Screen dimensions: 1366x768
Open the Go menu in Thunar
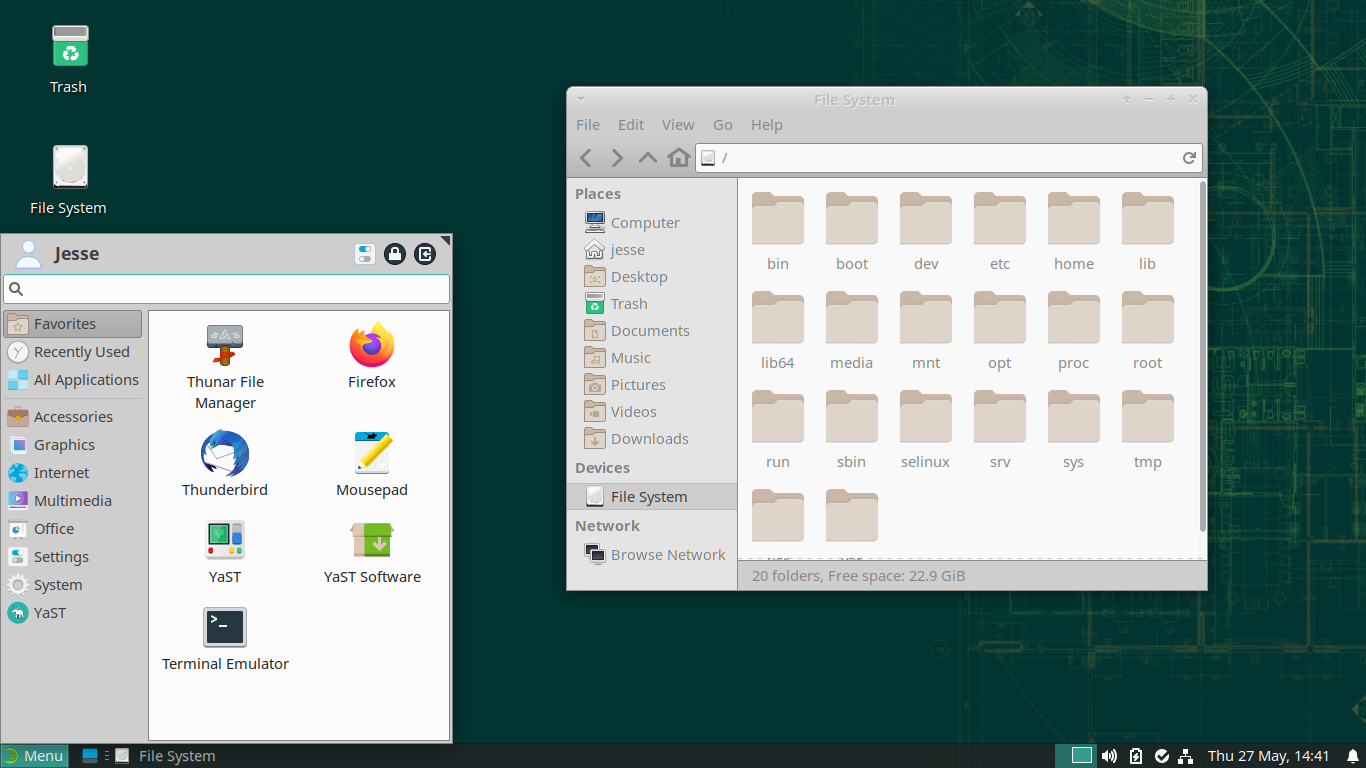point(723,125)
